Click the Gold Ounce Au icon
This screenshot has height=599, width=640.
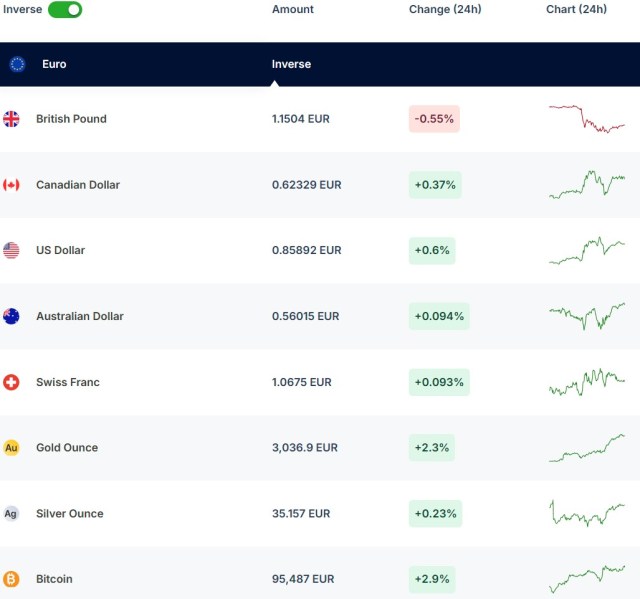click(x=11, y=448)
